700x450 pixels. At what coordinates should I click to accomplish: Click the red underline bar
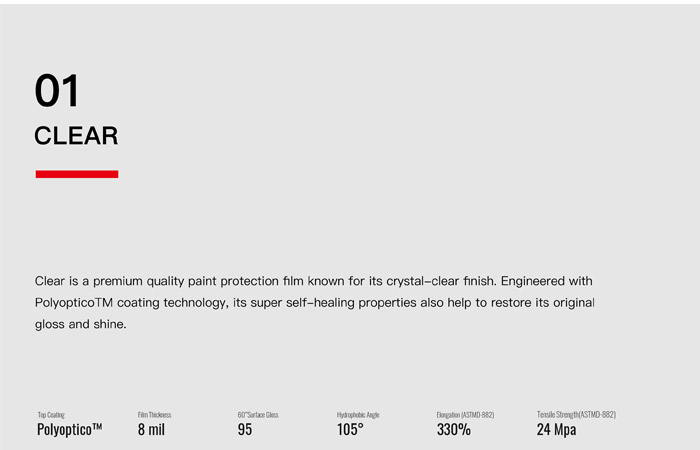[x=77, y=174]
